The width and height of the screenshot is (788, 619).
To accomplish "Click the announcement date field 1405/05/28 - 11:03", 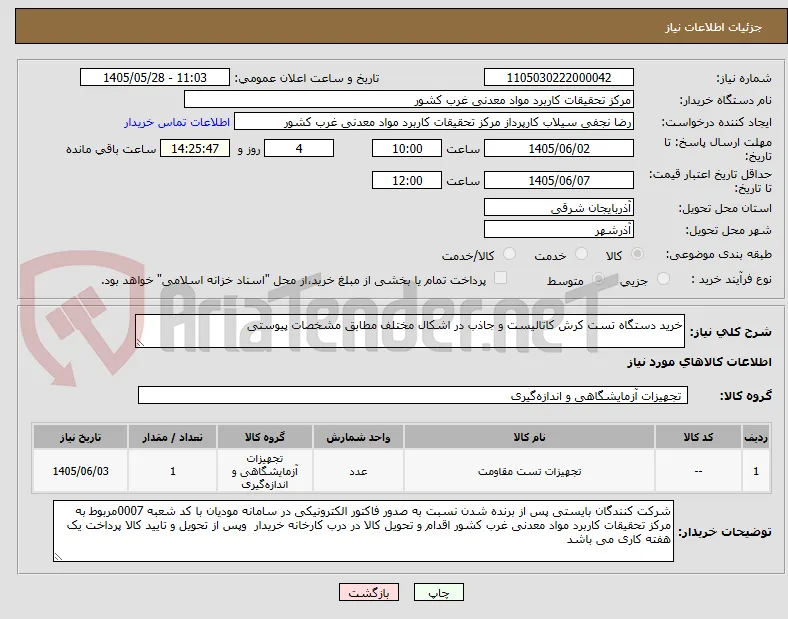I will tap(155, 77).
